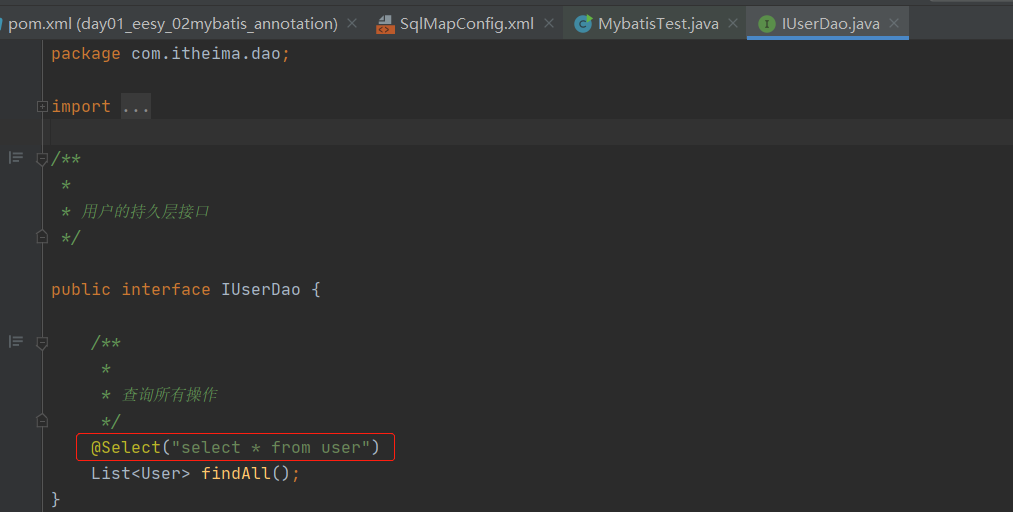
Task: Click the comment text 用户的持久层接口
Action: [x=145, y=212]
